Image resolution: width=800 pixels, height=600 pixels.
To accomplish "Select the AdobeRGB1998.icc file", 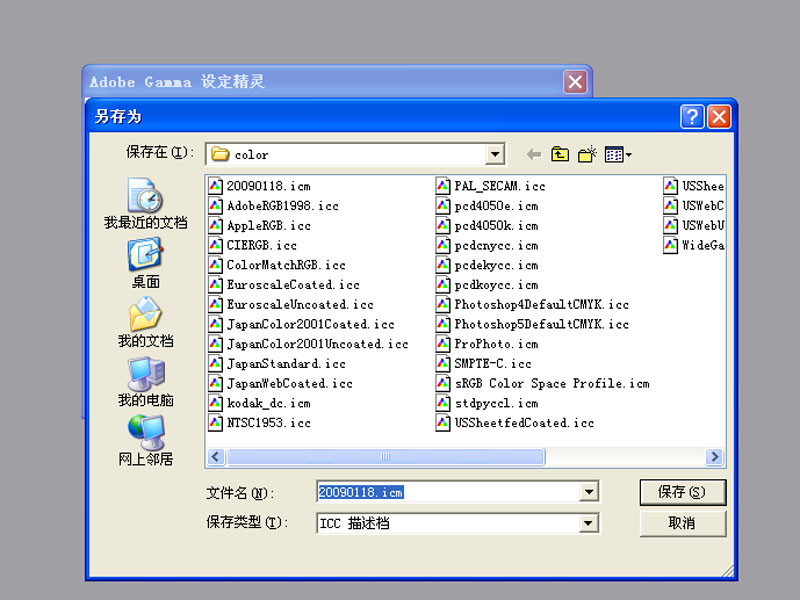I will coord(282,206).
